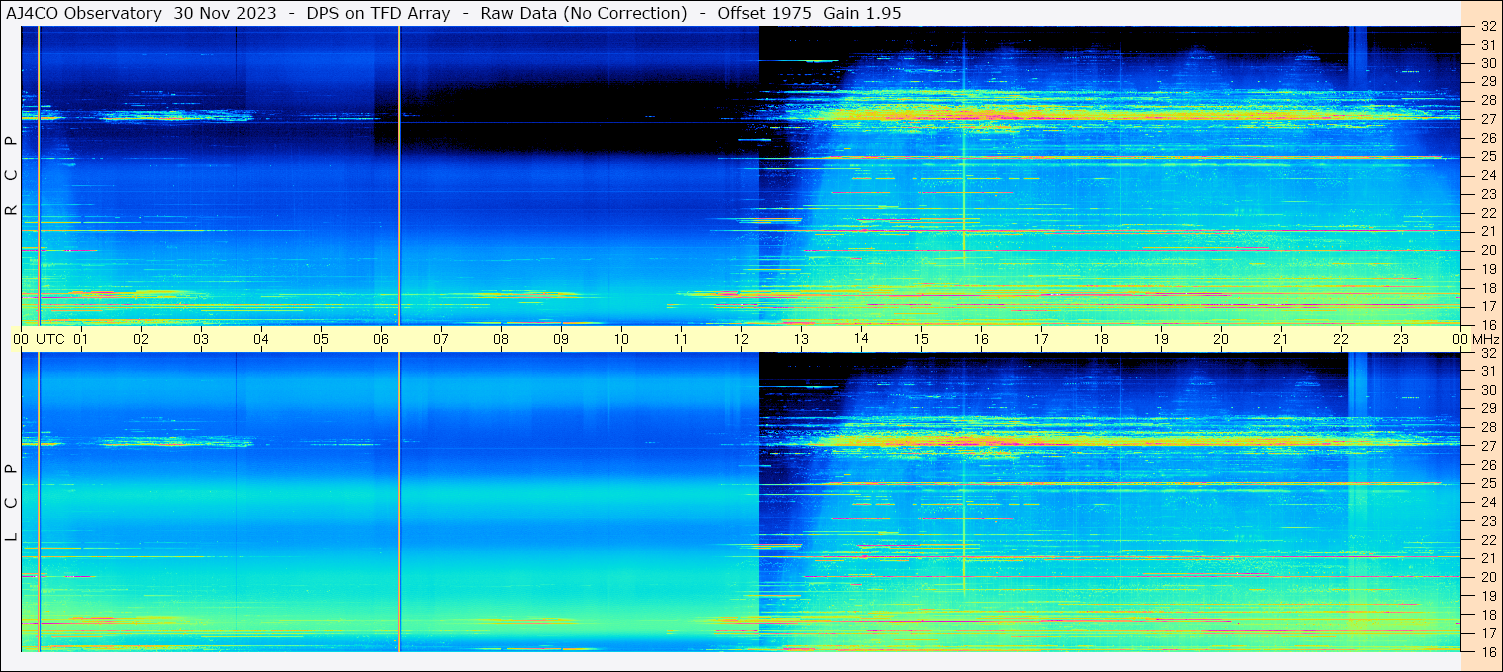1503x672 pixels.
Task: Select the 30 MHz tick in the LCP panel
Action: click(1487, 390)
